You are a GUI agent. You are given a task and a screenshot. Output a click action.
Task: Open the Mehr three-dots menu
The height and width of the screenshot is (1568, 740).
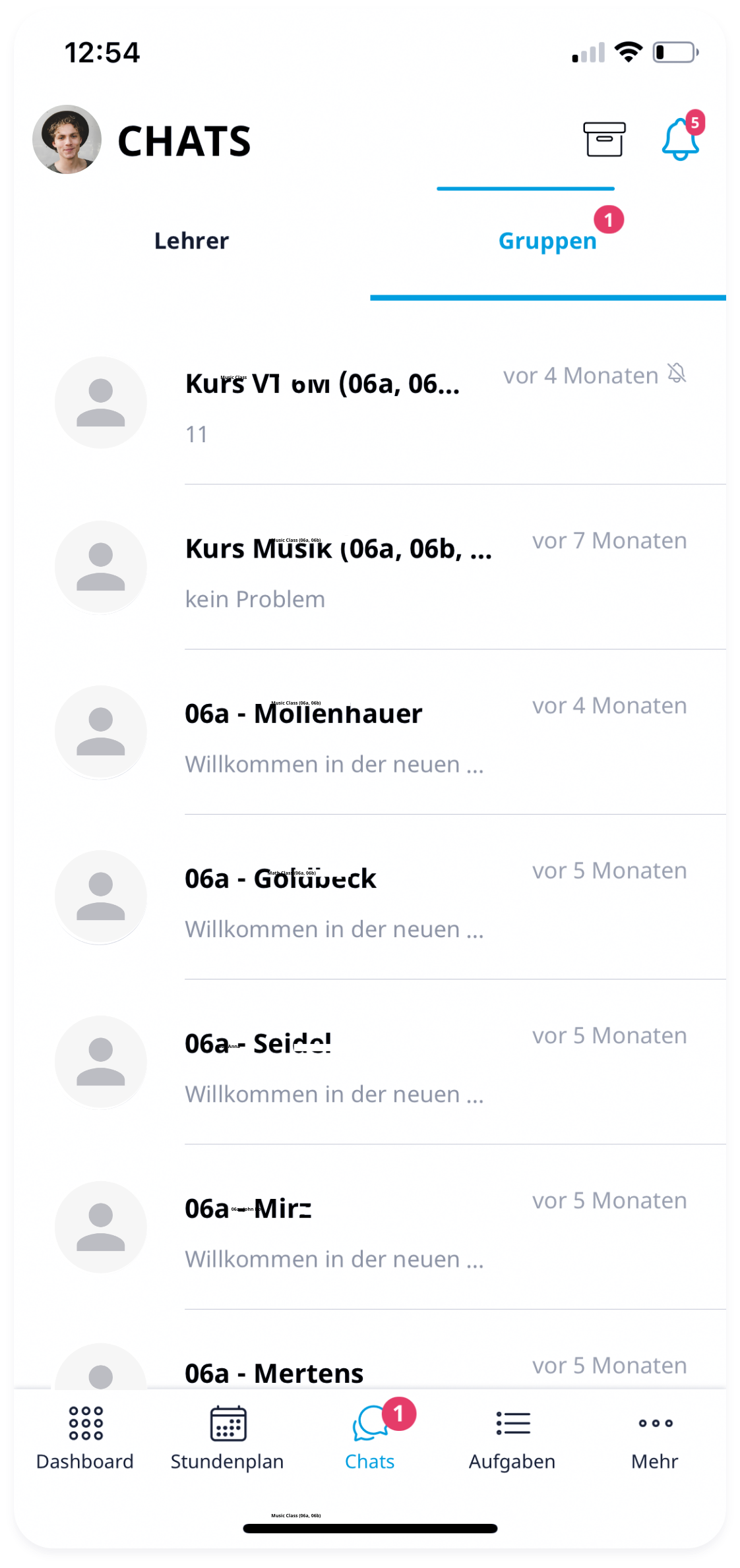coord(655,1424)
